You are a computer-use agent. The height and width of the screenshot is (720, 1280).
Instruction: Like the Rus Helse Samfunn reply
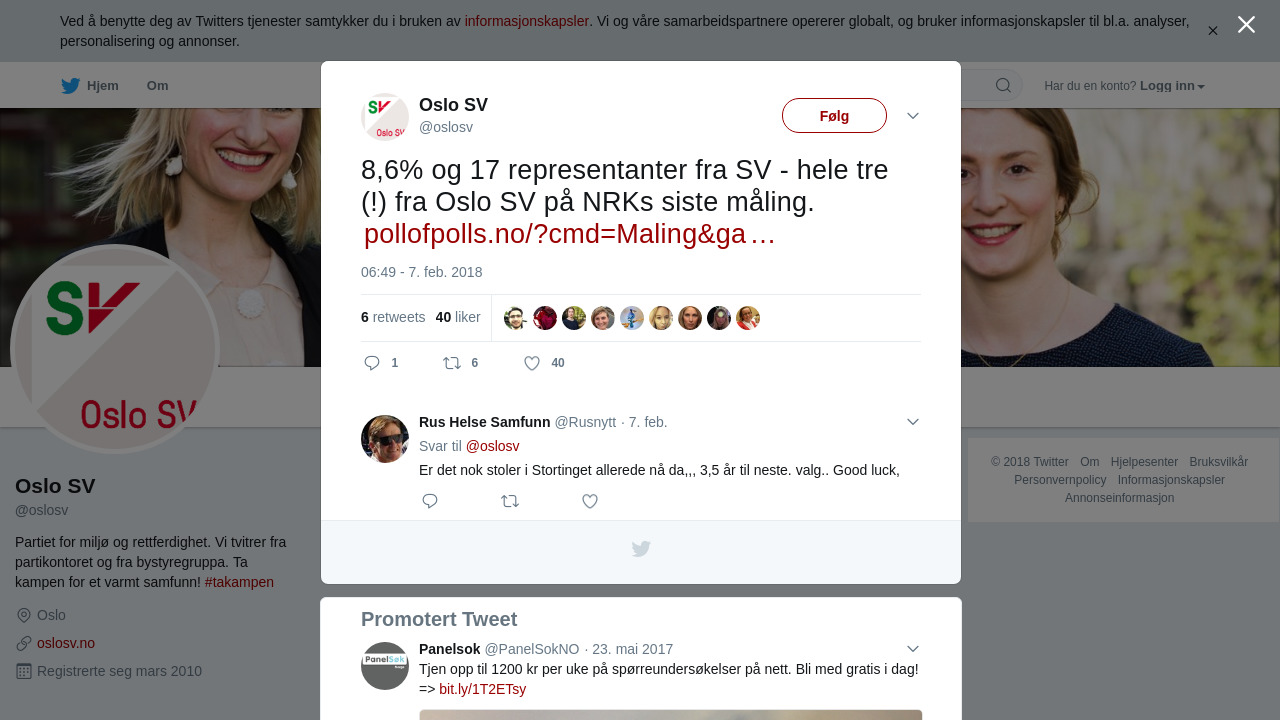click(x=590, y=501)
